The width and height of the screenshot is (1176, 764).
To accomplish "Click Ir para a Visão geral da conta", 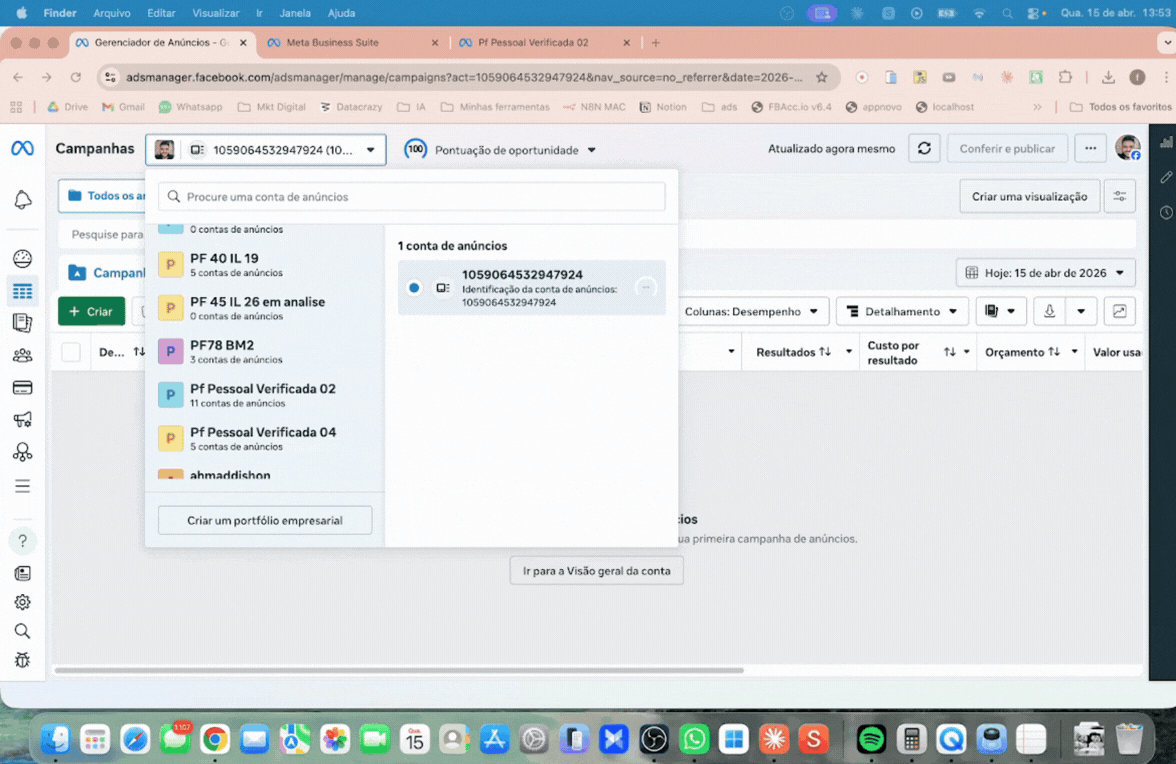I will point(596,571).
